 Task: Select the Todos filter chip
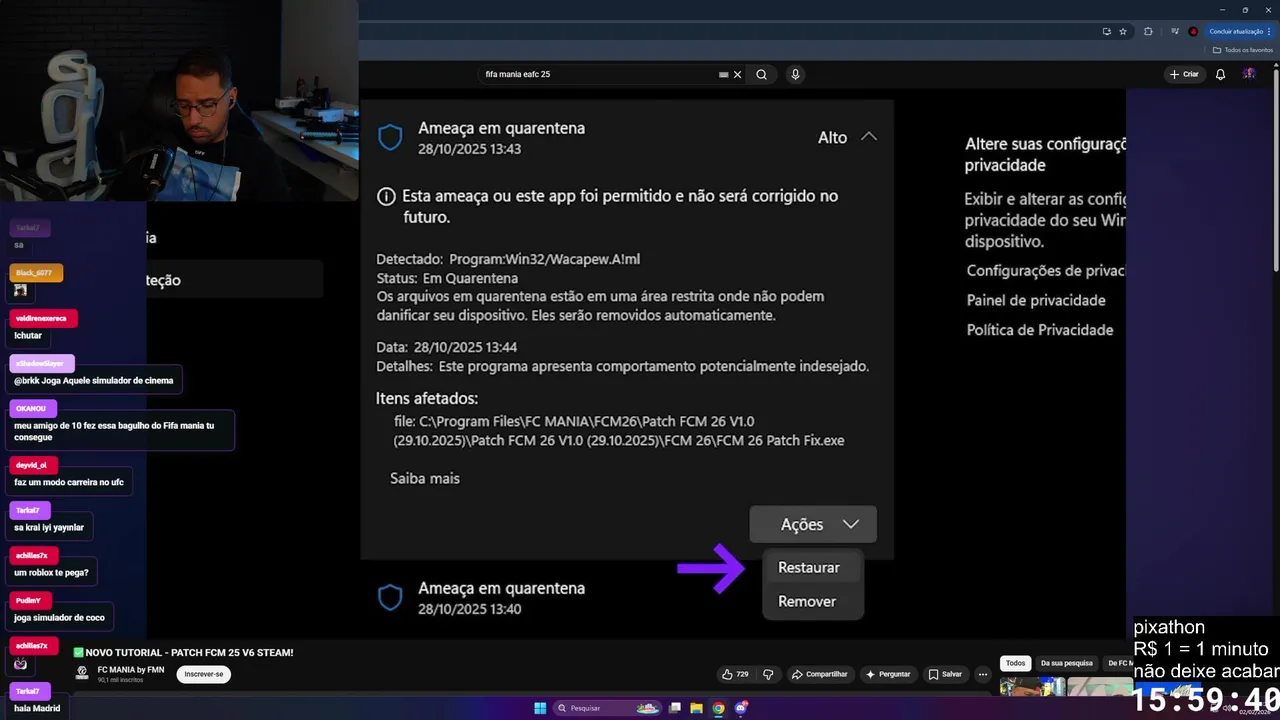[1016, 663]
